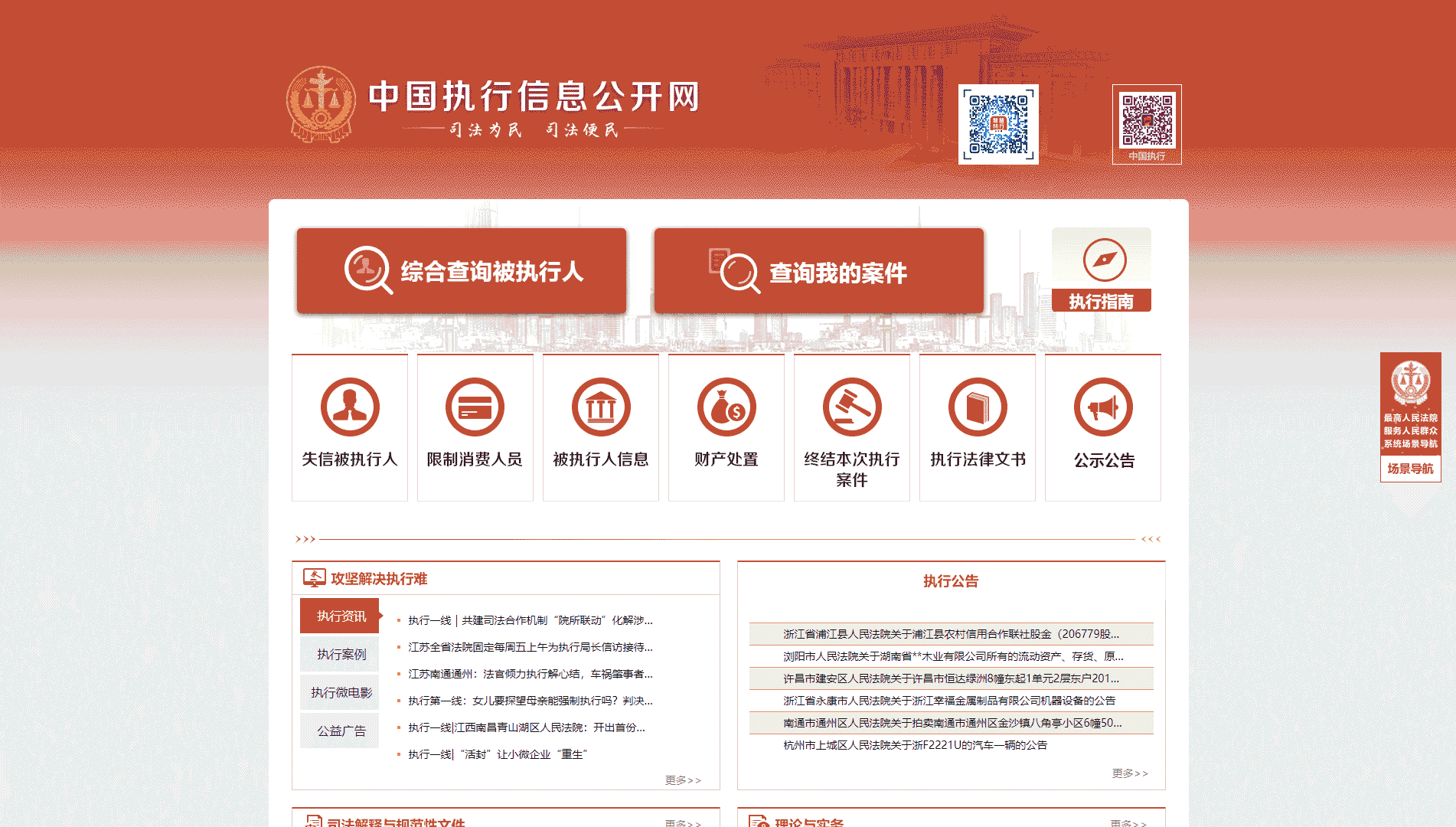Switch to the 执行资讯 tab
1456x827 pixels.
coord(340,616)
